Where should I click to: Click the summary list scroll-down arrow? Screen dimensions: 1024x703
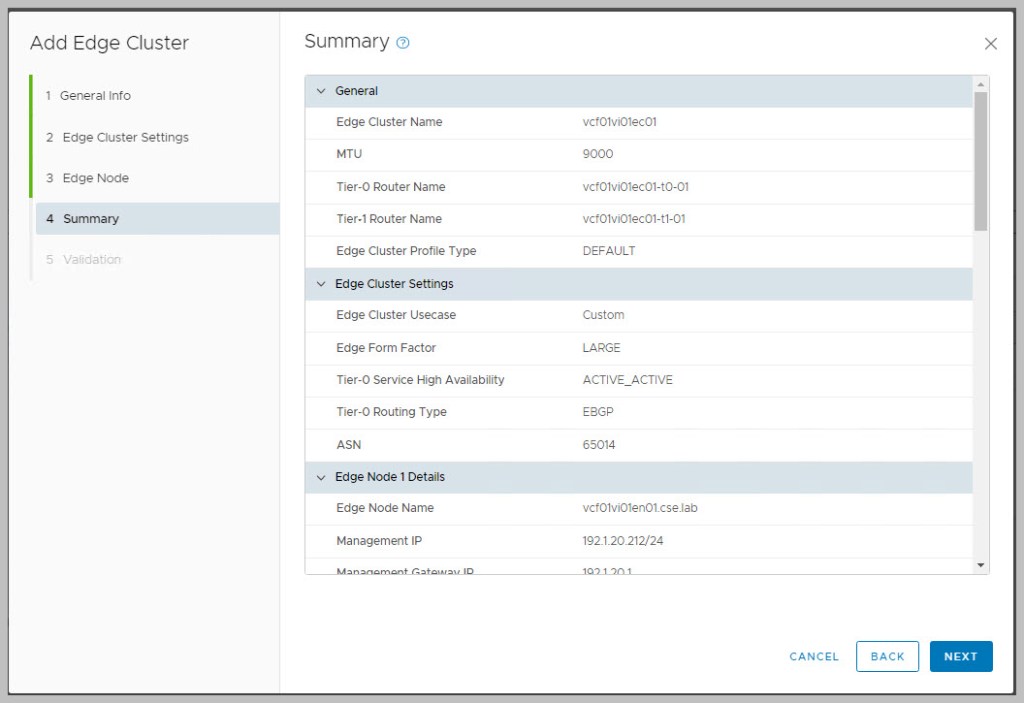[x=981, y=566]
